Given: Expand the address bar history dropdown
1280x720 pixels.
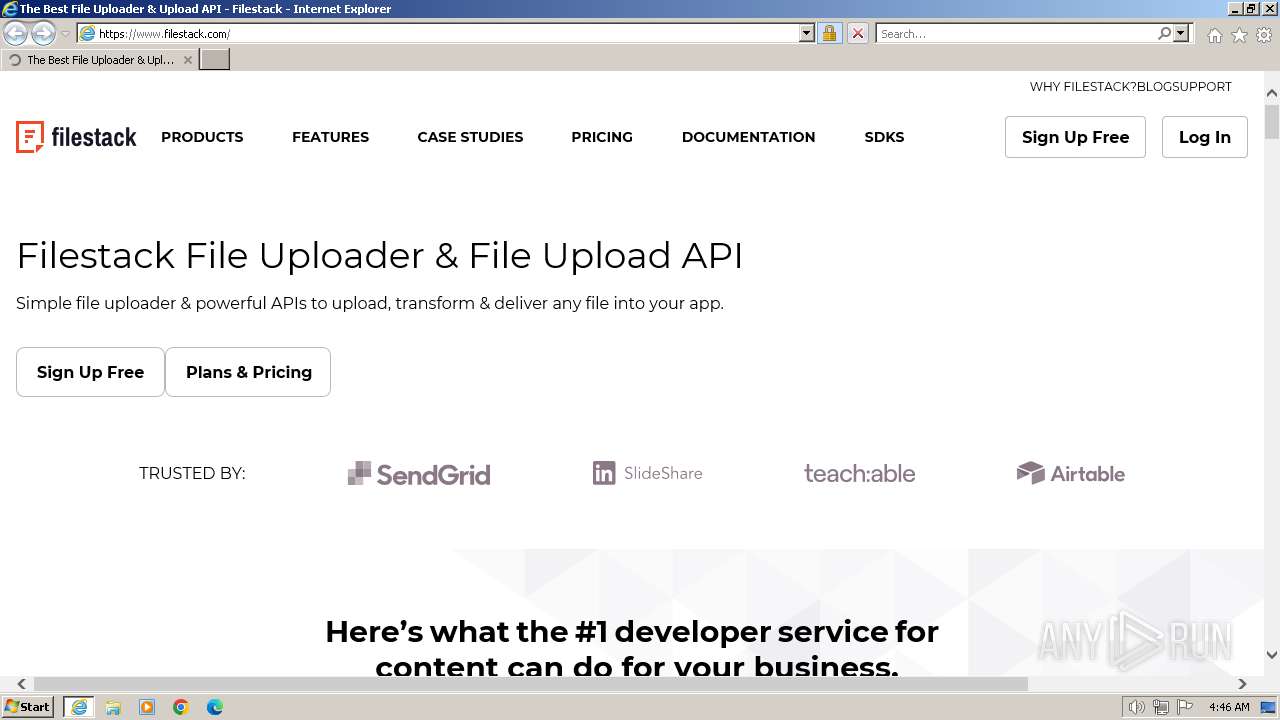Looking at the screenshot, I should pyautogui.click(x=807, y=33).
